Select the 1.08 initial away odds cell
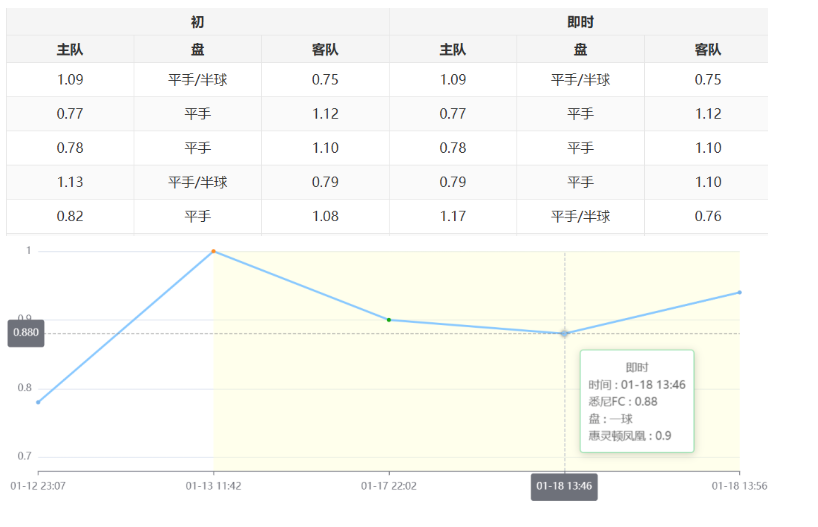The image size is (818, 527). [325, 216]
